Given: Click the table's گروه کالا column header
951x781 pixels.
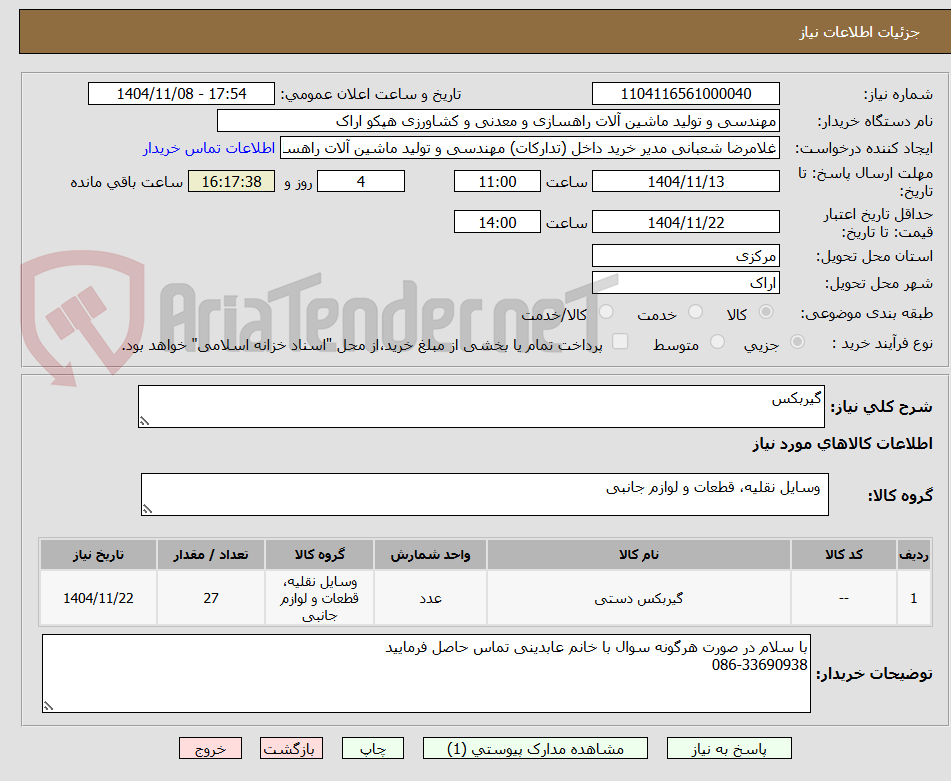Looking at the screenshot, I should tap(320, 554).
